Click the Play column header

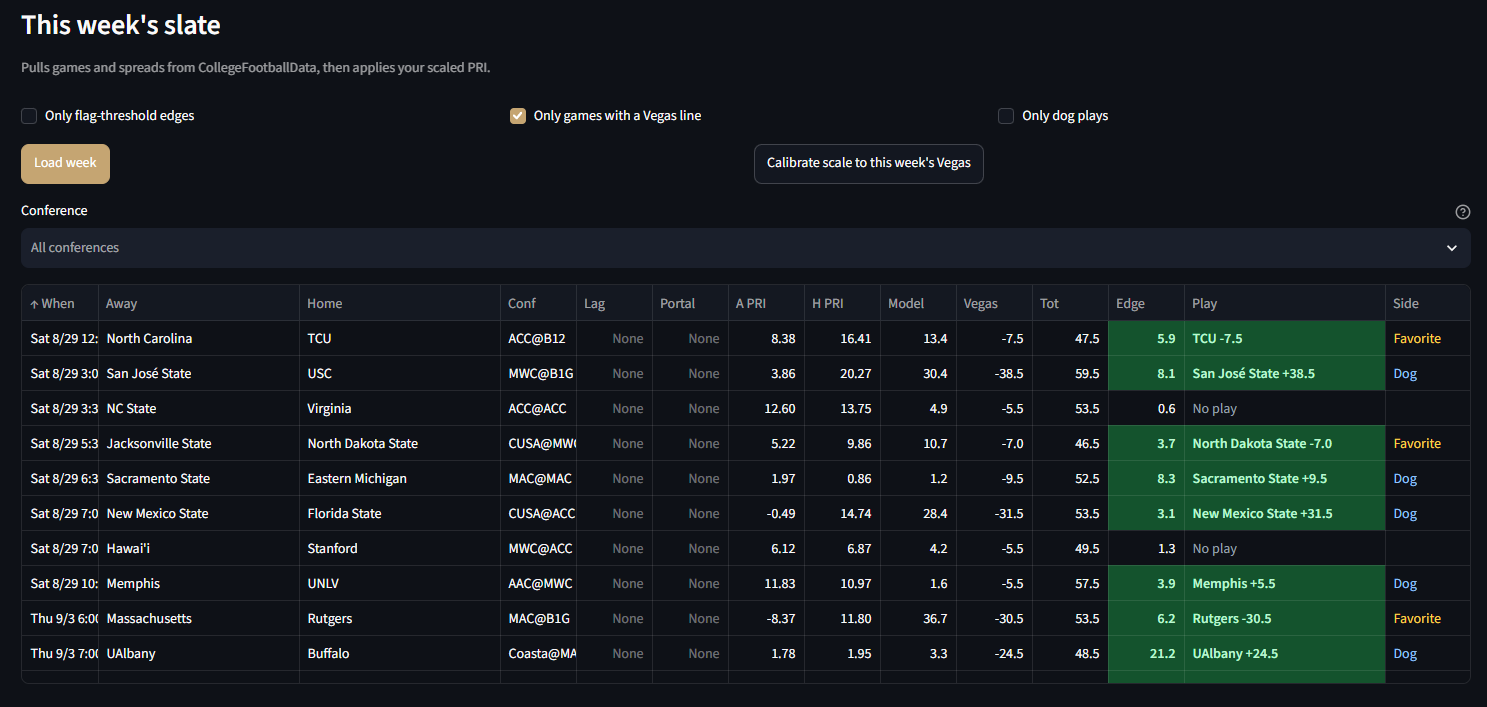tap(1285, 304)
